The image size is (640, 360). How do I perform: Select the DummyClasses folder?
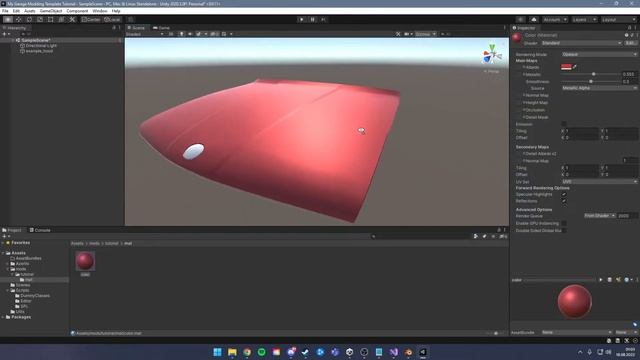point(35,296)
